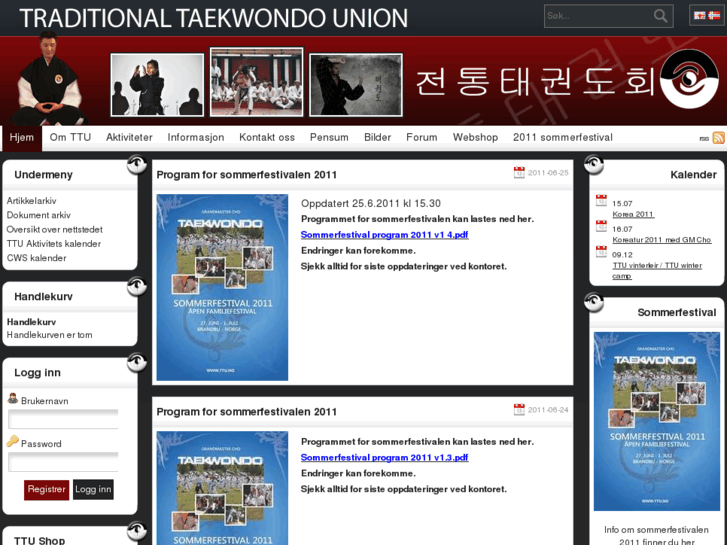Go to the Informasjon menu item
The image size is (727, 545).
click(x=196, y=138)
